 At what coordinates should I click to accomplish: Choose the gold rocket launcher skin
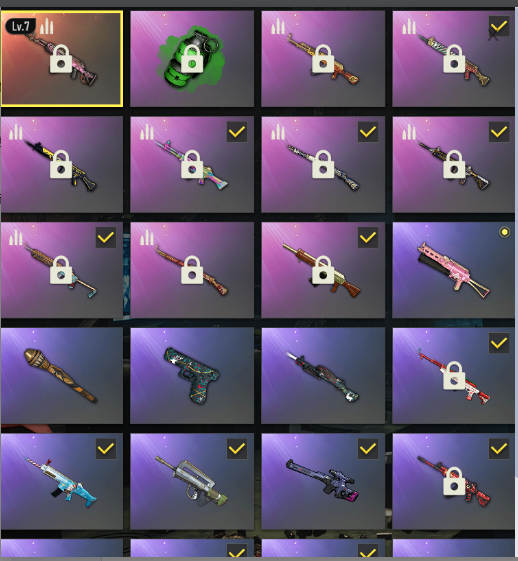[62, 376]
